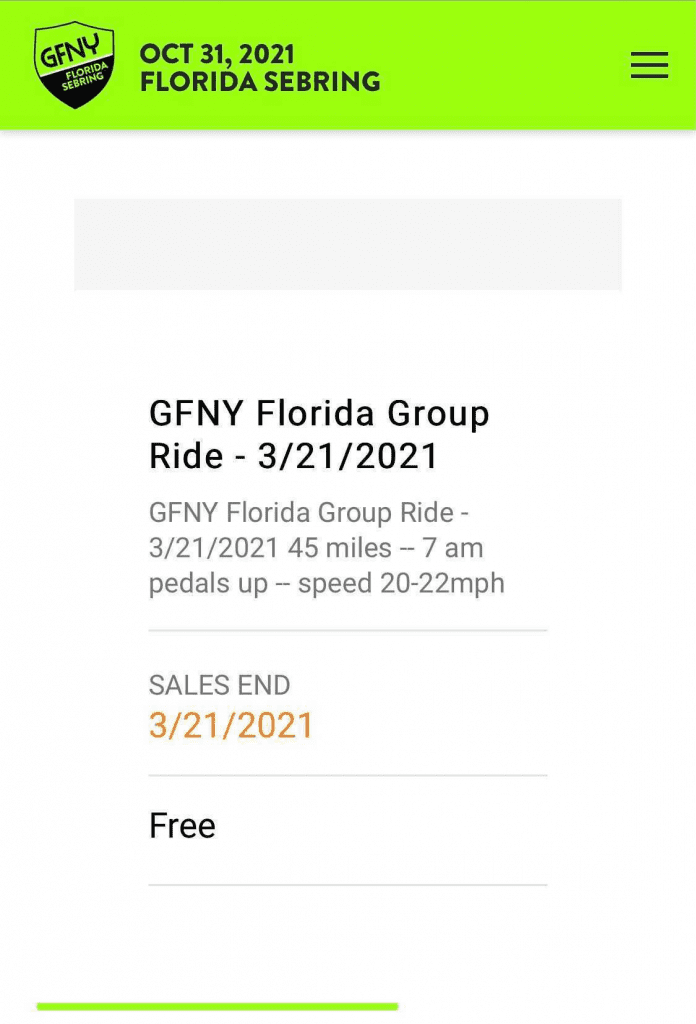Select the Free ticket price
Viewport: 696px width, 1024px height.
182,825
